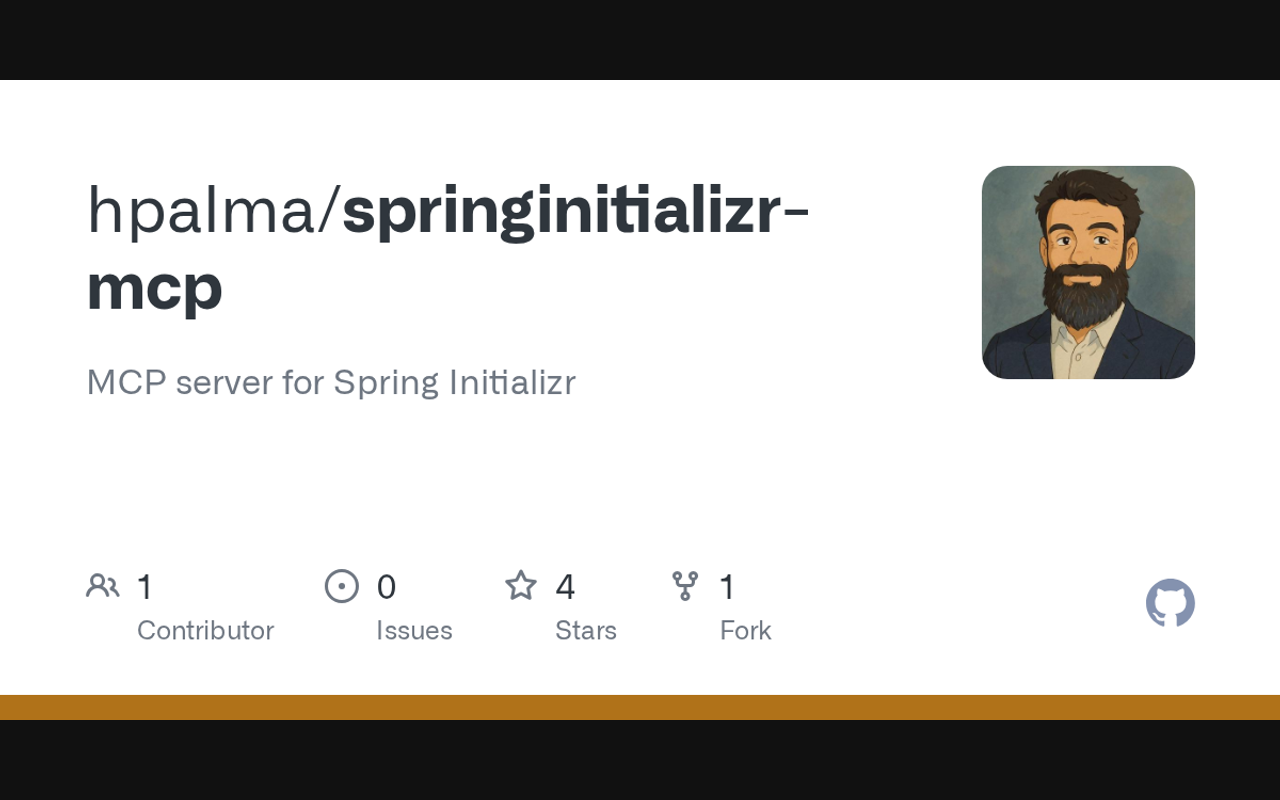Screen dimensions: 1280x800
Task: Select the "MCP server for Spring Initializr" description
Action: point(331,382)
